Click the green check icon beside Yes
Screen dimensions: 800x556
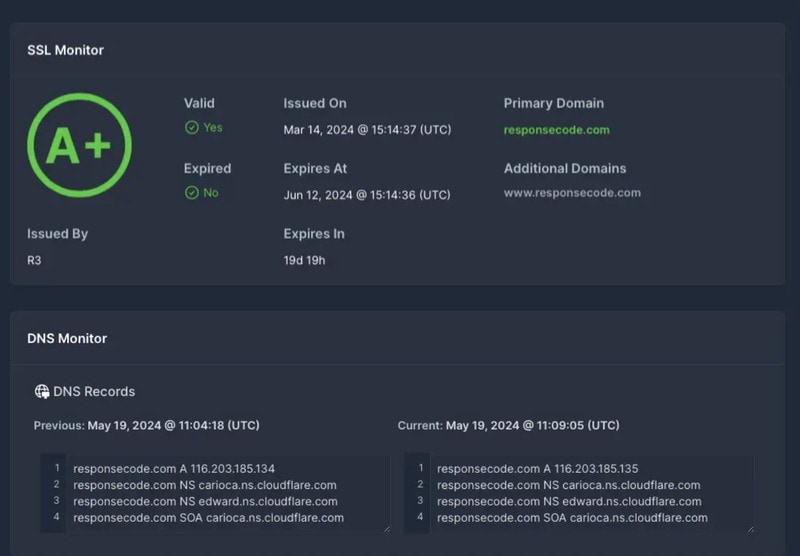[x=191, y=128]
